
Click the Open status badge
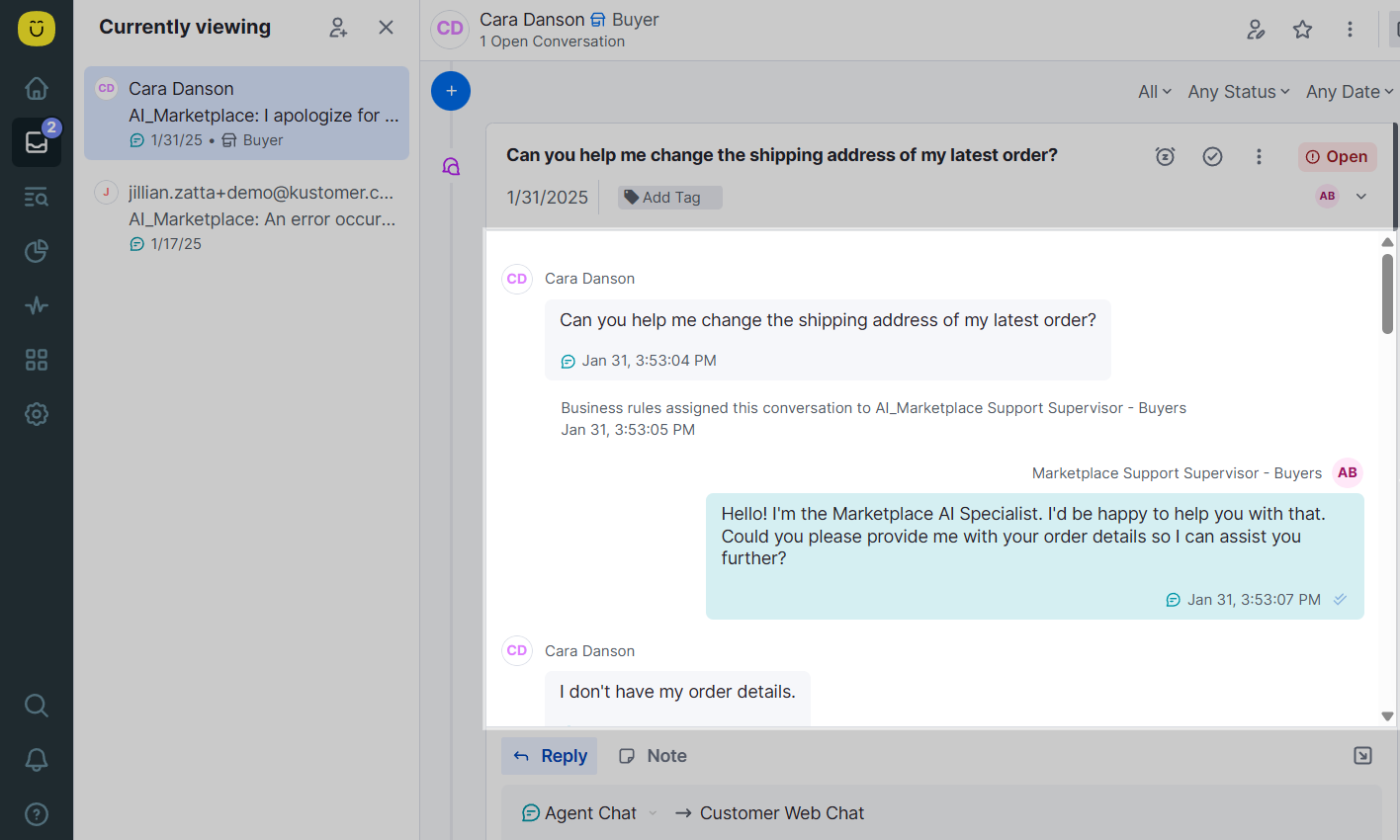coord(1337,156)
